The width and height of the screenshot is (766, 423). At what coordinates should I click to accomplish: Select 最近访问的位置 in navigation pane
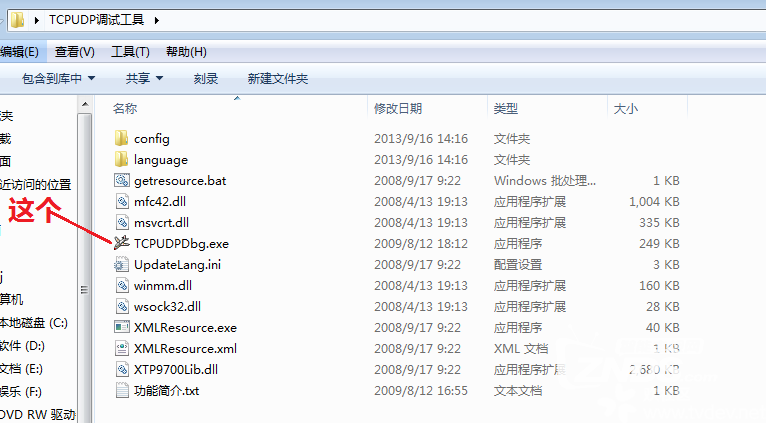point(36,185)
